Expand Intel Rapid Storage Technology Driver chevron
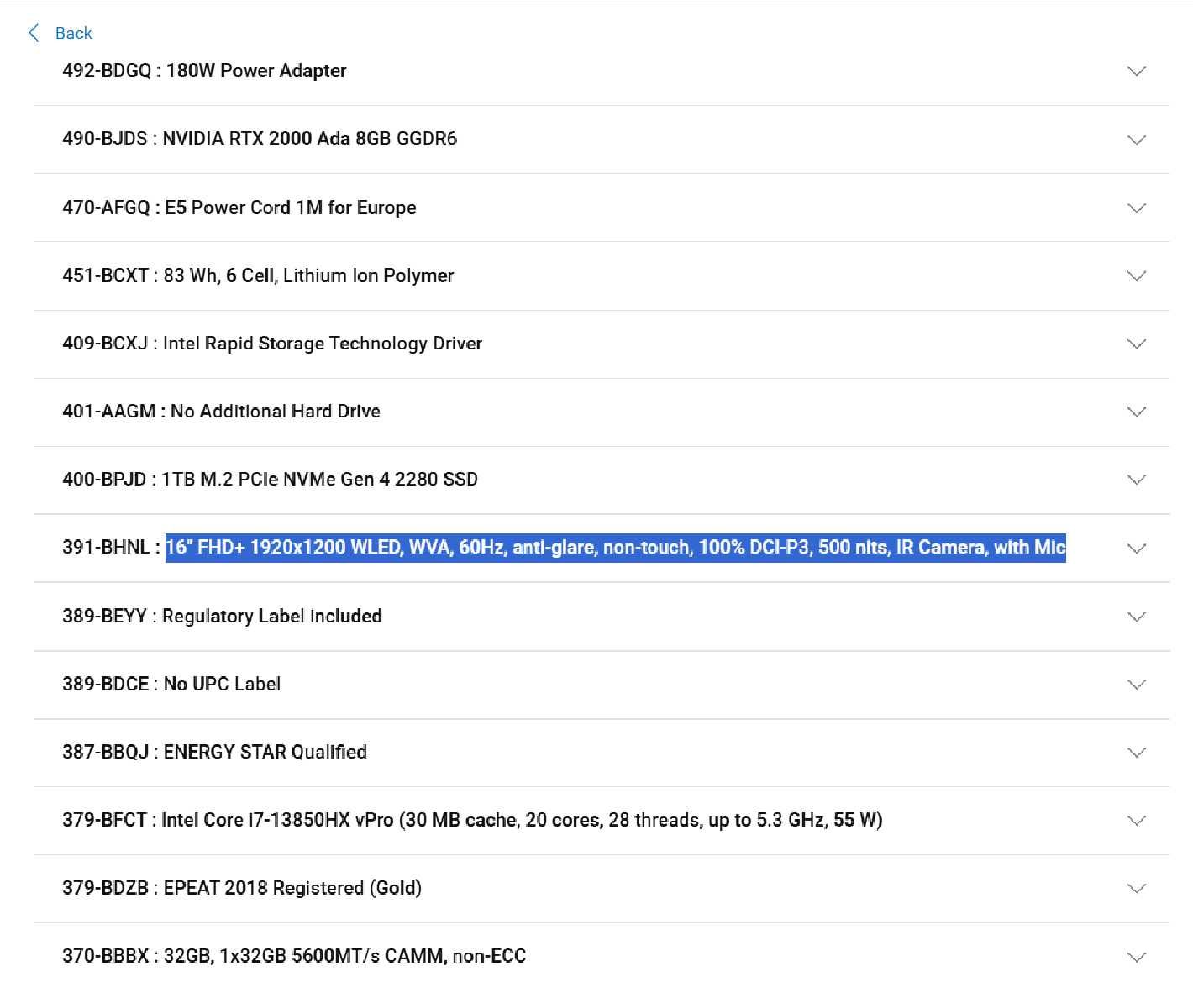 click(1136, 344)
